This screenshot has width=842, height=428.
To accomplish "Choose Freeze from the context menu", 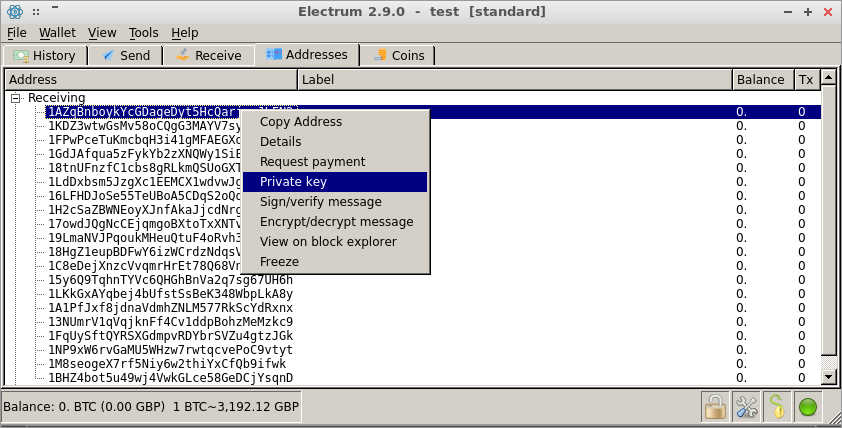I will [x=335, y=262].
